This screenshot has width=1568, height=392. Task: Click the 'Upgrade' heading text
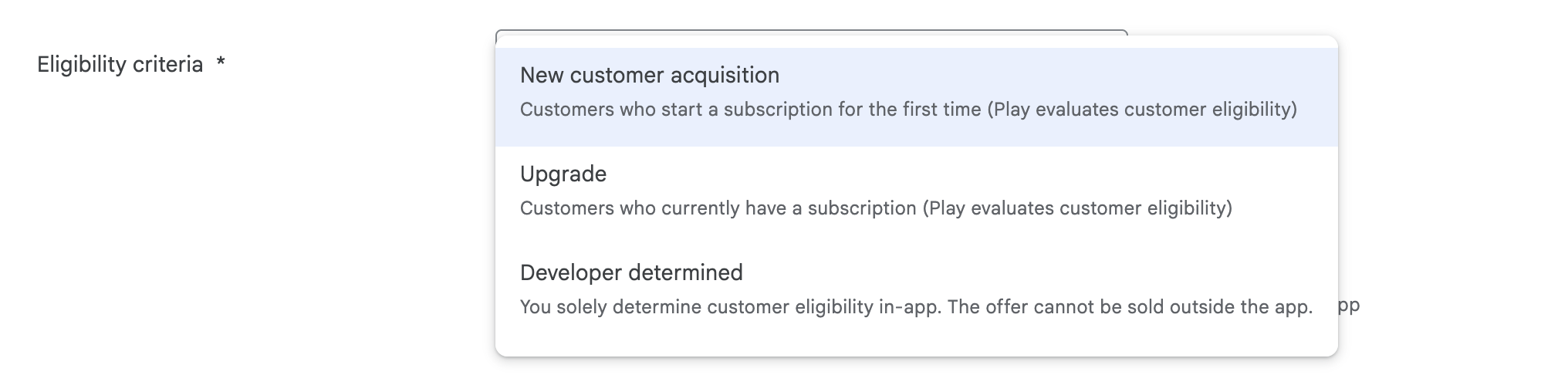tap(563, 174)
